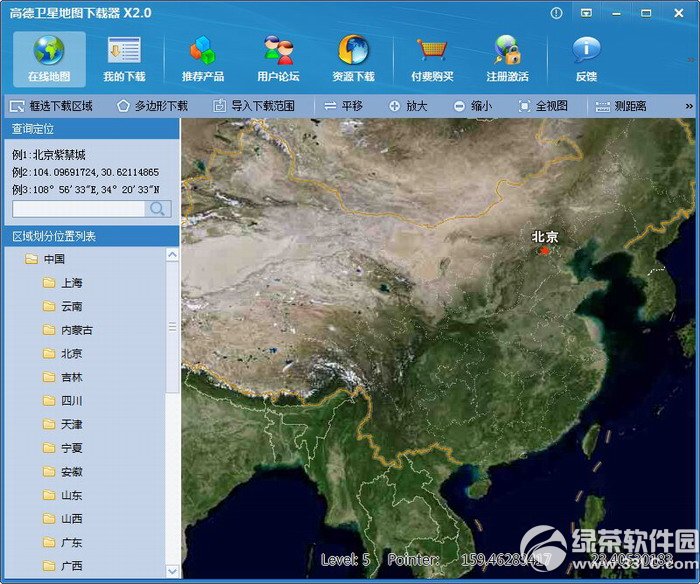Click the search magnifier button

pyautogui.click(x=158, y=209)
